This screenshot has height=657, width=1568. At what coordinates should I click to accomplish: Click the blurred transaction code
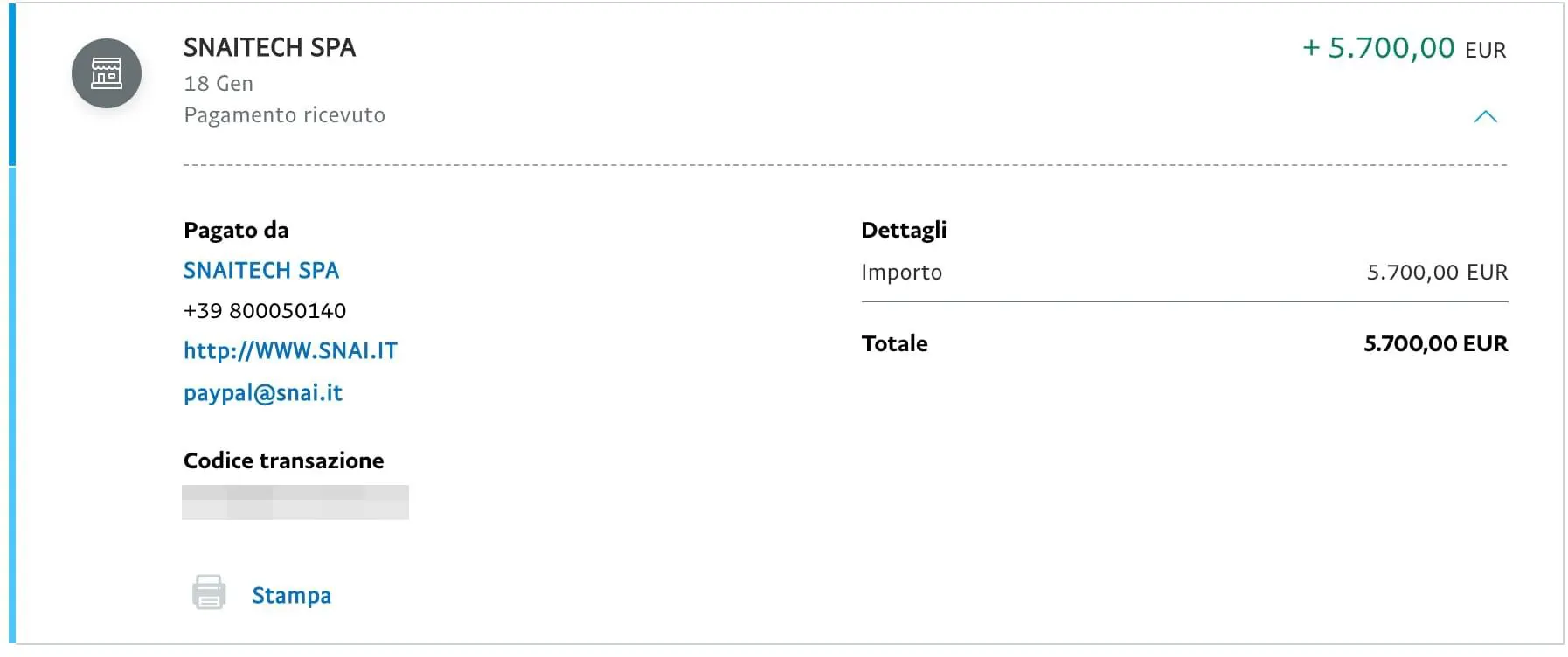(295, 502)
